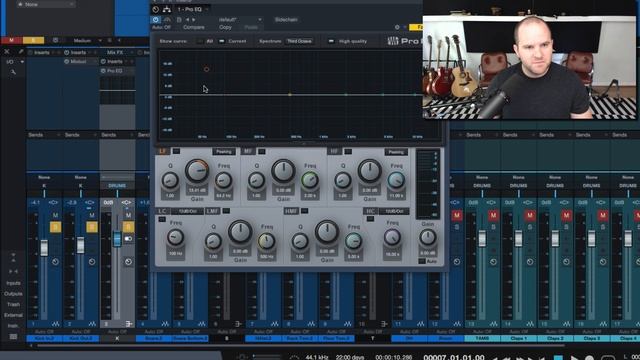Click channel 2 automation mode icon
640x360 pixels.
pos(92,262)
